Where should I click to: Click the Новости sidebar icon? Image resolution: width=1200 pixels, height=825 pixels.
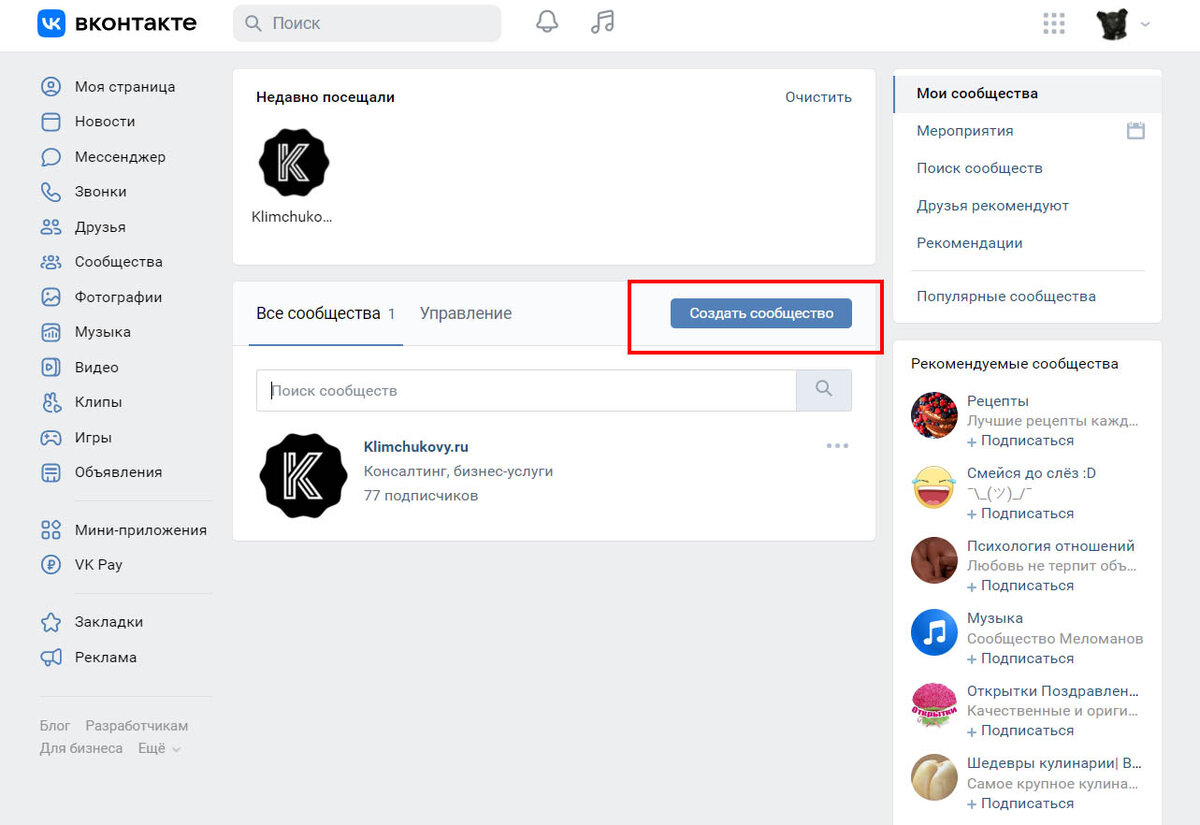(x=51, y=122)
